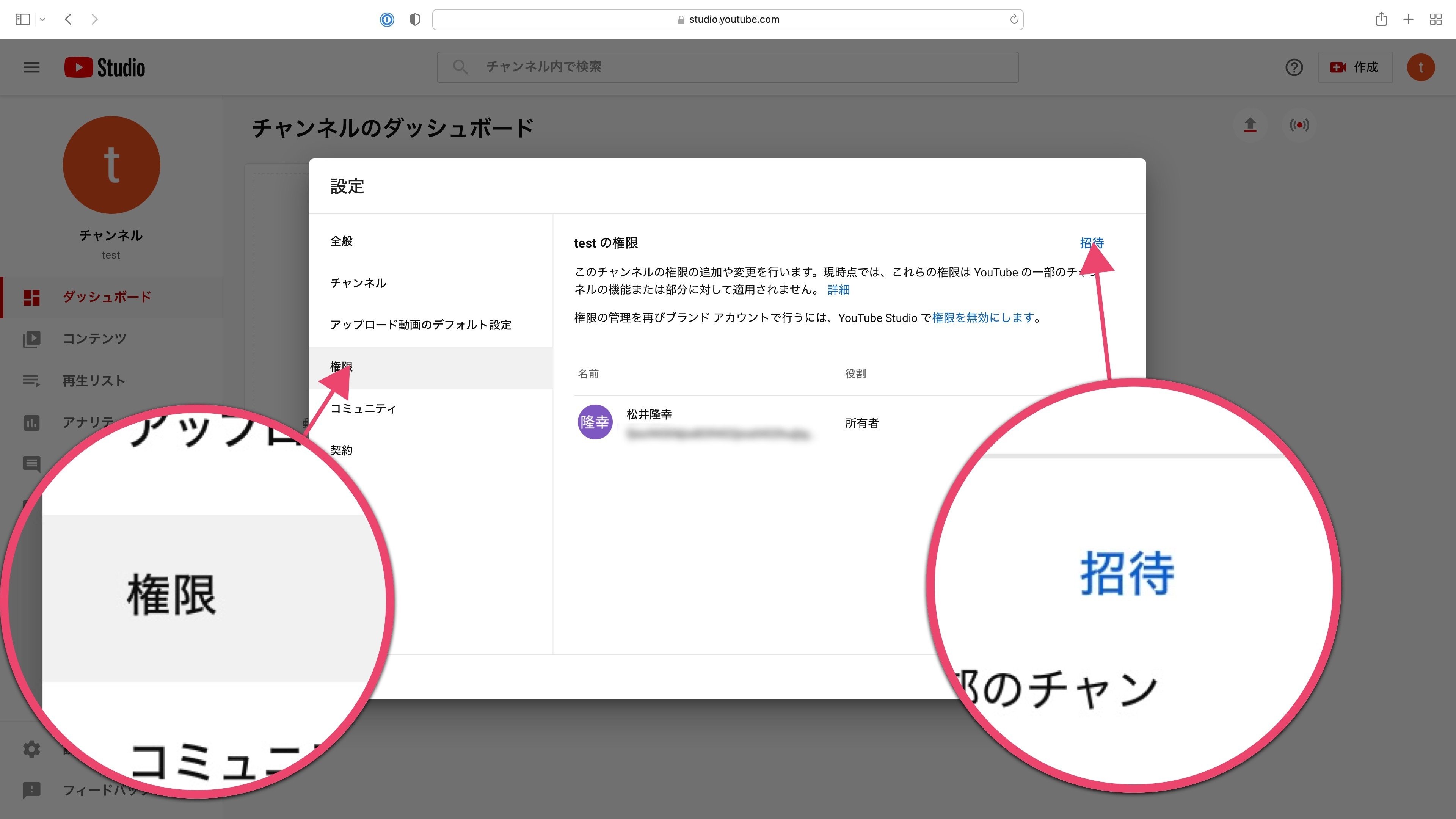
Task: Click the Safari share icon
Action: pyautogui.click(x=1381, y=19)
